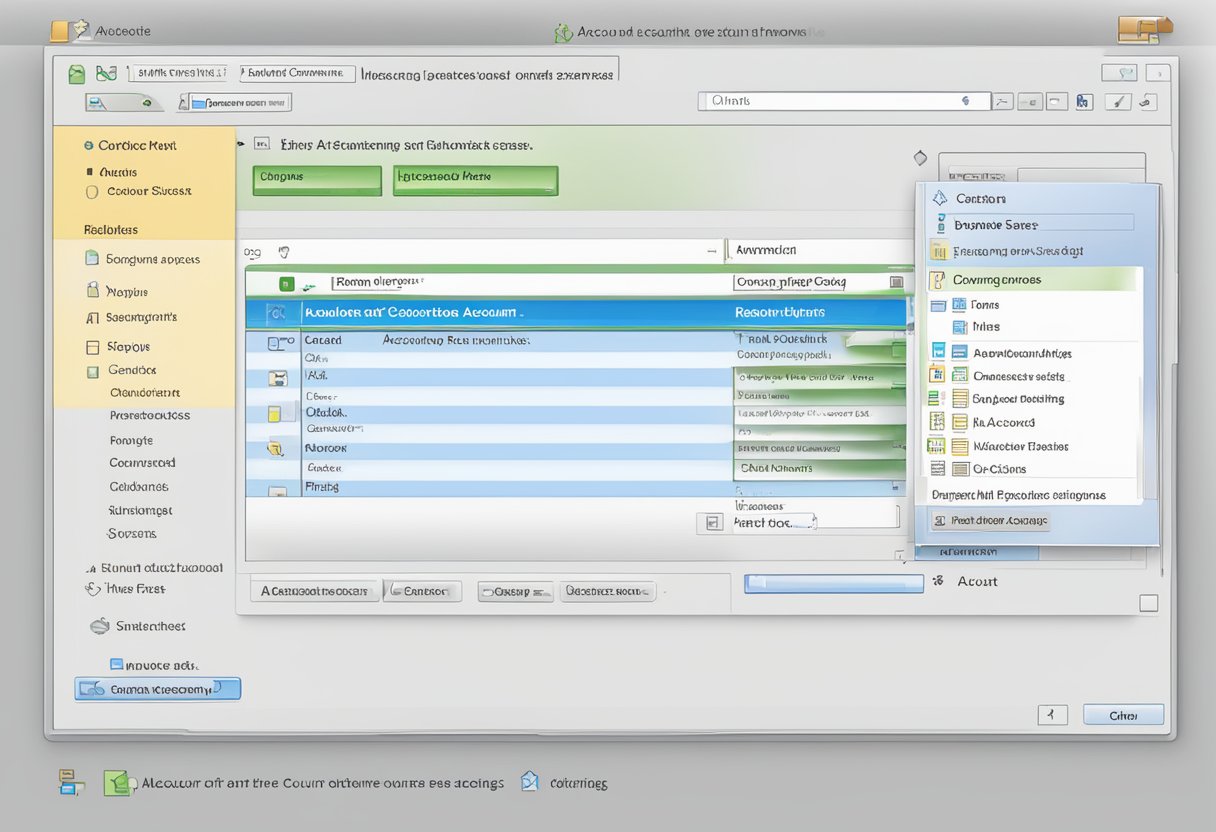Click the diamond icon beside Contiors popup entry
This screenshot has height=832, width=1216.
pos(939,198)
